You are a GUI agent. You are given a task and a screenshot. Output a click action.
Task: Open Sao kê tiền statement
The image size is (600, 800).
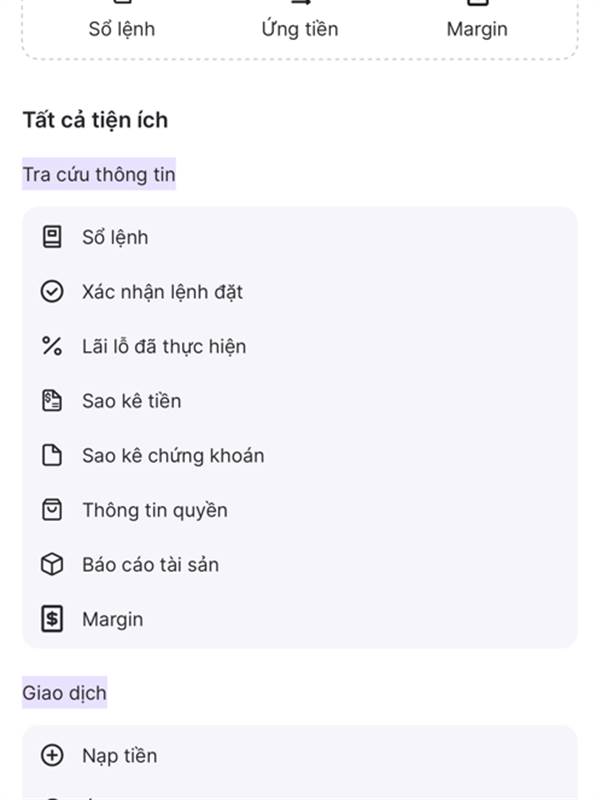click(x=132, y=401)
